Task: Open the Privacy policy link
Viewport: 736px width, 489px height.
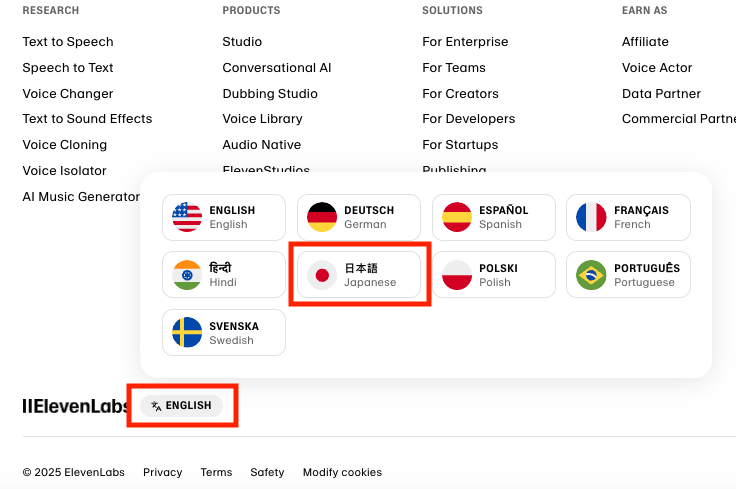Action: point(162,472)
